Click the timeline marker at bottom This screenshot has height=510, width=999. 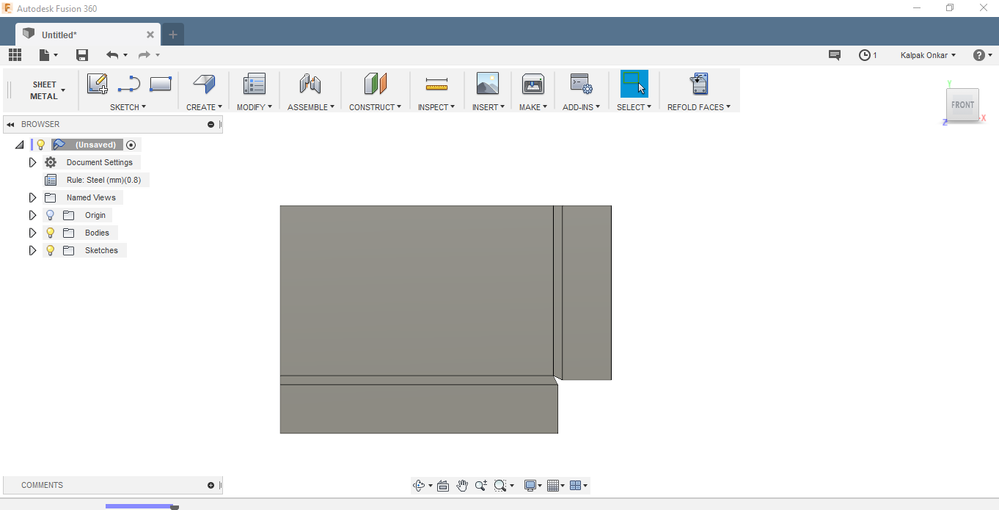coord(175,507)
